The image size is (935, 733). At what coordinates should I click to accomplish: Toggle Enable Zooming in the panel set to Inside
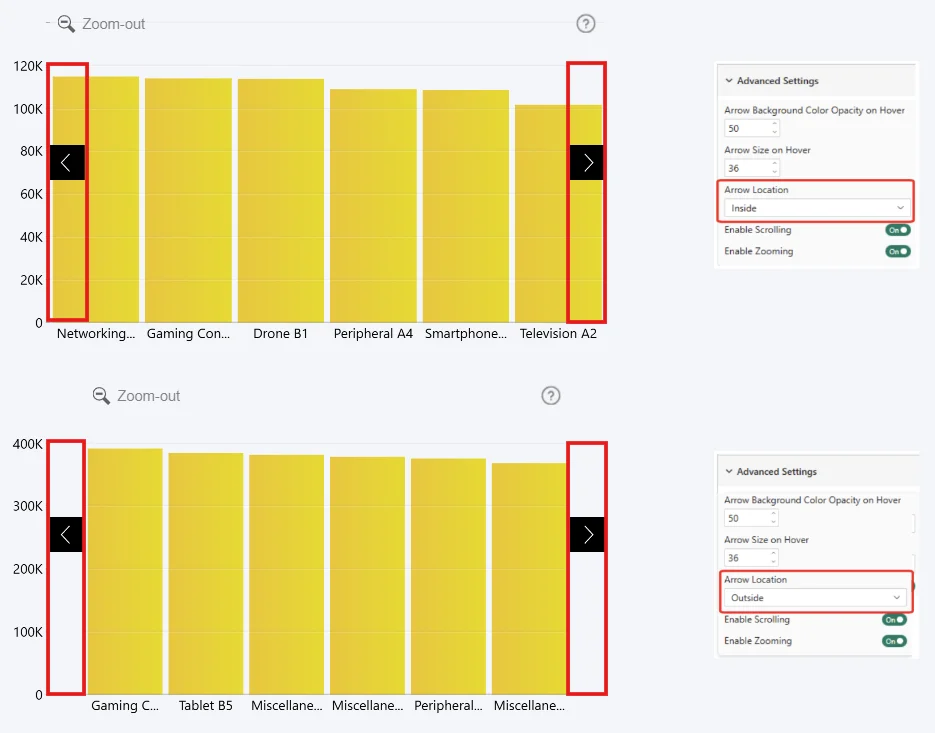point(897,251)
